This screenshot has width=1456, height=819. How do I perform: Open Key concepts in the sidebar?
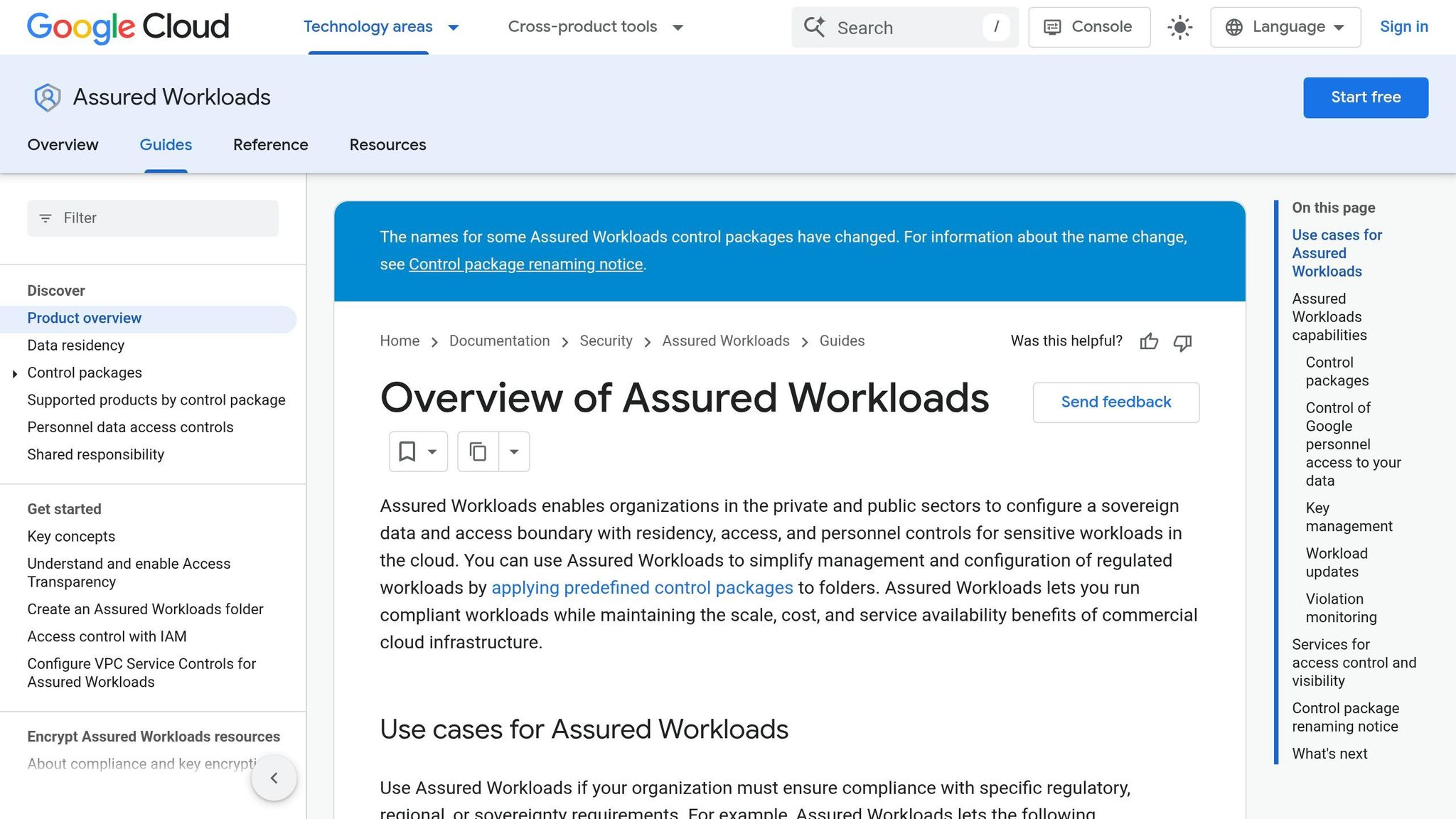(71, 537)
